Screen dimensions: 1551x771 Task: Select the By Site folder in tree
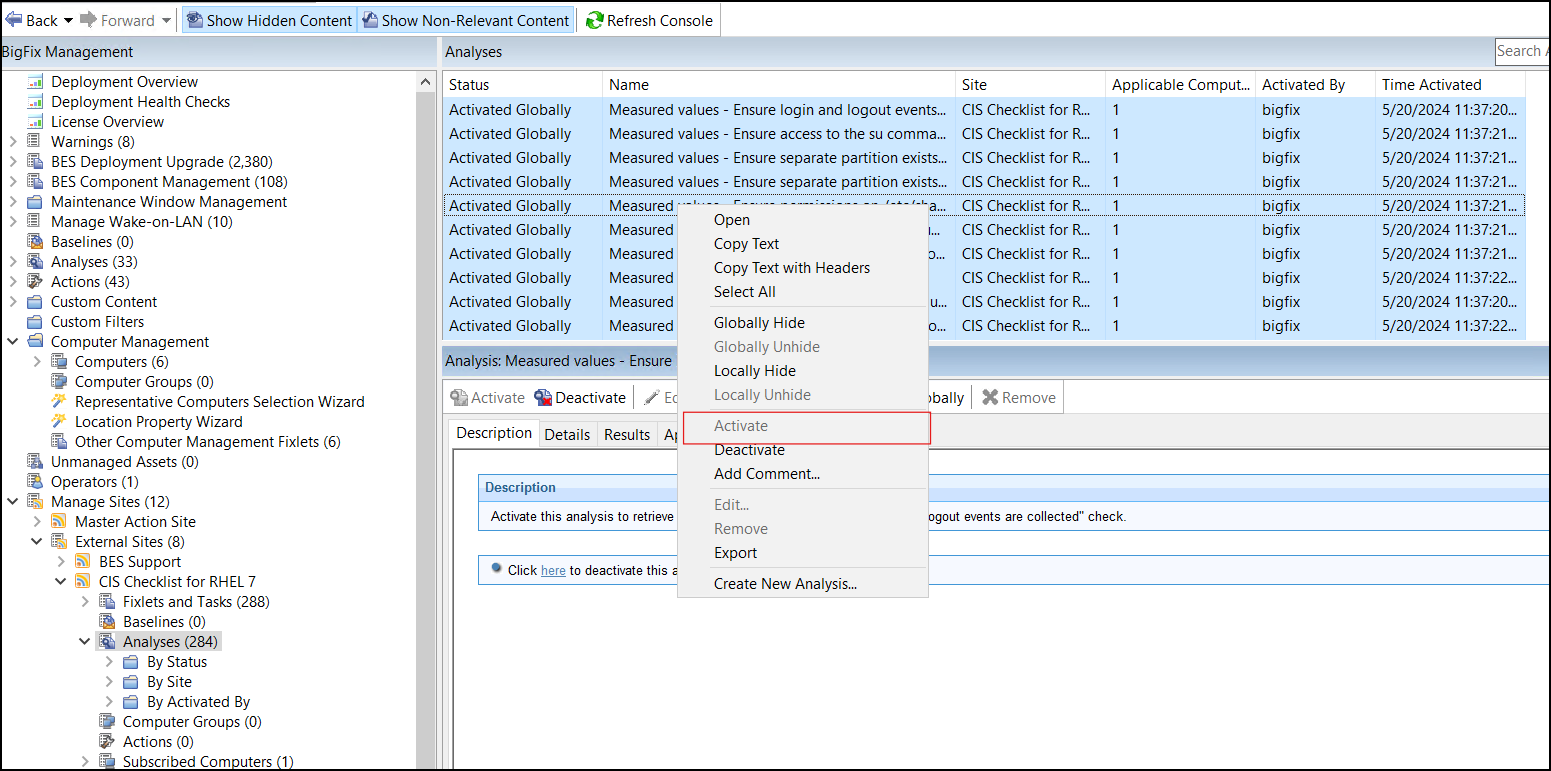point(169,682)
